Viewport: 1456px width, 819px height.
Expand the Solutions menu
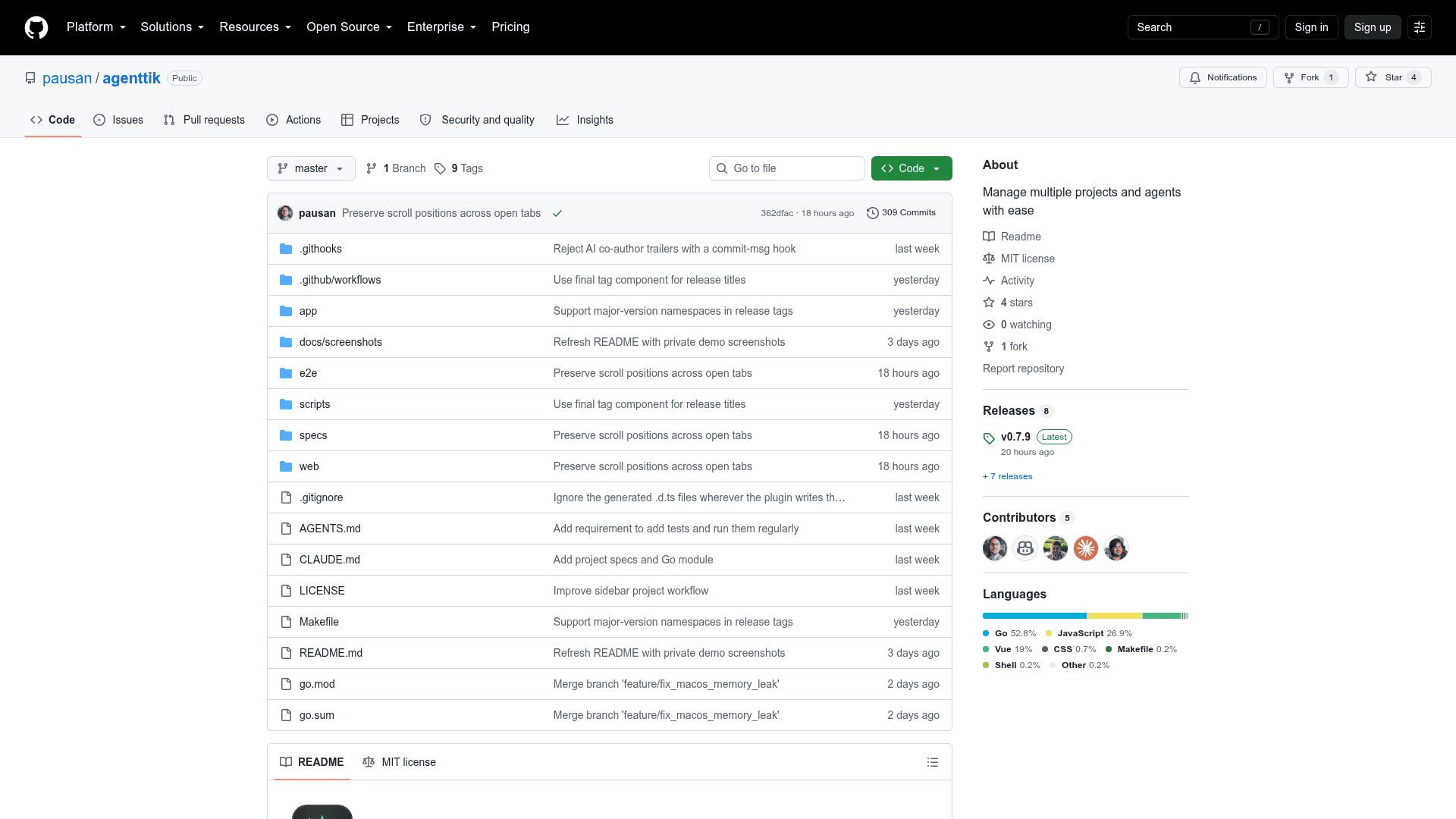click(172, 27)
